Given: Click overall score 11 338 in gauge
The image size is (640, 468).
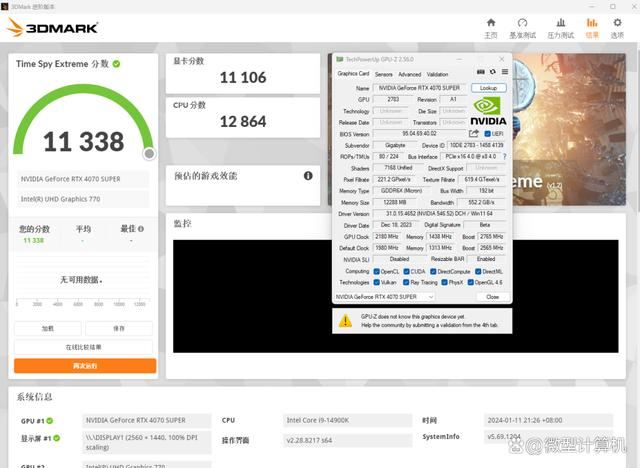Looking at the screenshot, I should tap(84, 142).
